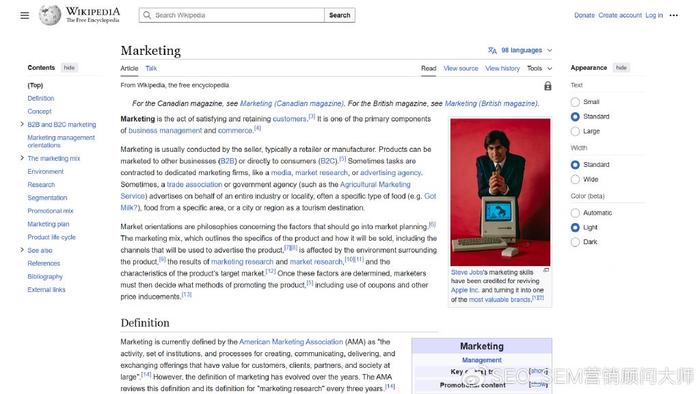Click the Search button
This screenshot has height=394, width=700.
(340, 15)
